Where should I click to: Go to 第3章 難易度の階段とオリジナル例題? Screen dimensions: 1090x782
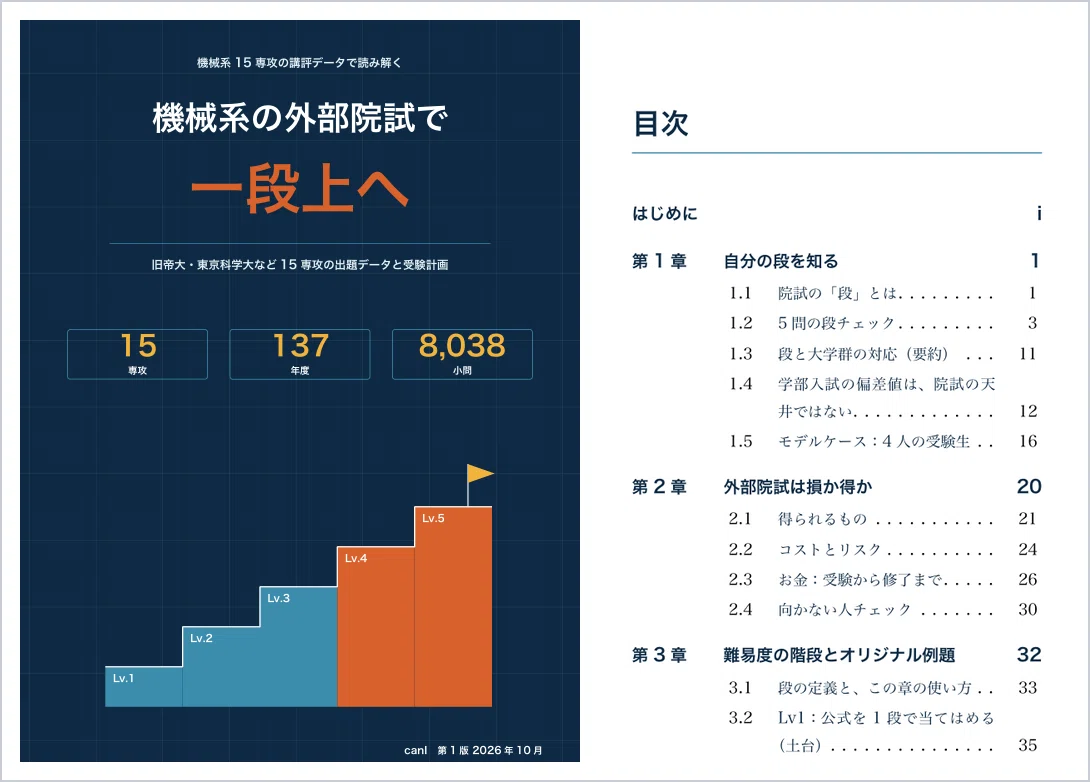click(836, 655)
